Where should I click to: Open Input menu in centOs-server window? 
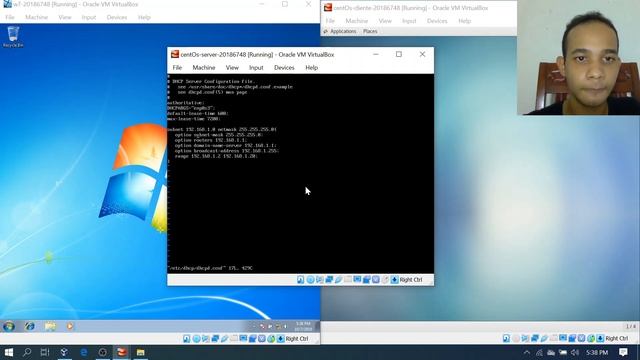coord(256,68)
